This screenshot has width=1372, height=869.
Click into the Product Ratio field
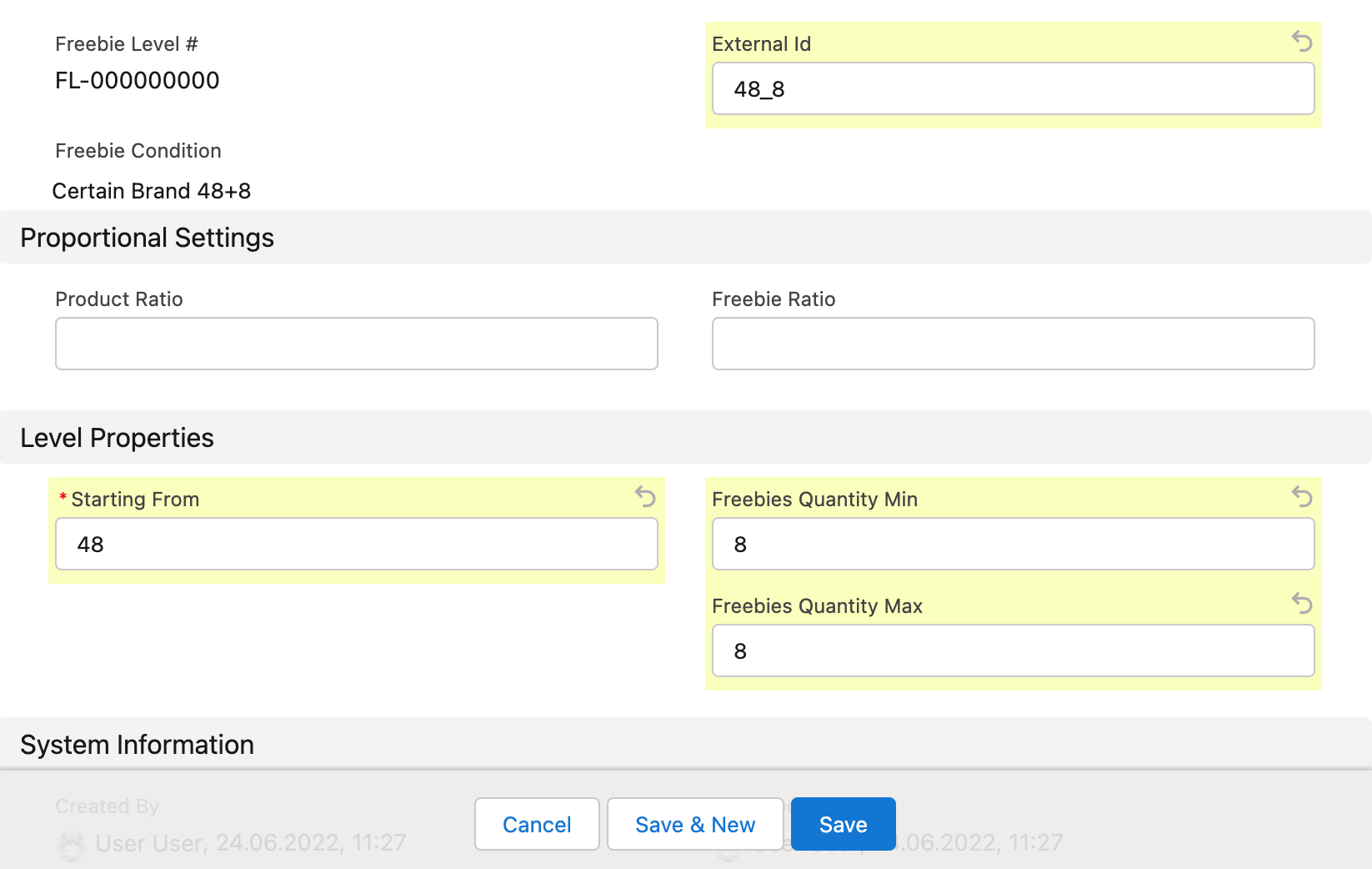click(356, 344)
